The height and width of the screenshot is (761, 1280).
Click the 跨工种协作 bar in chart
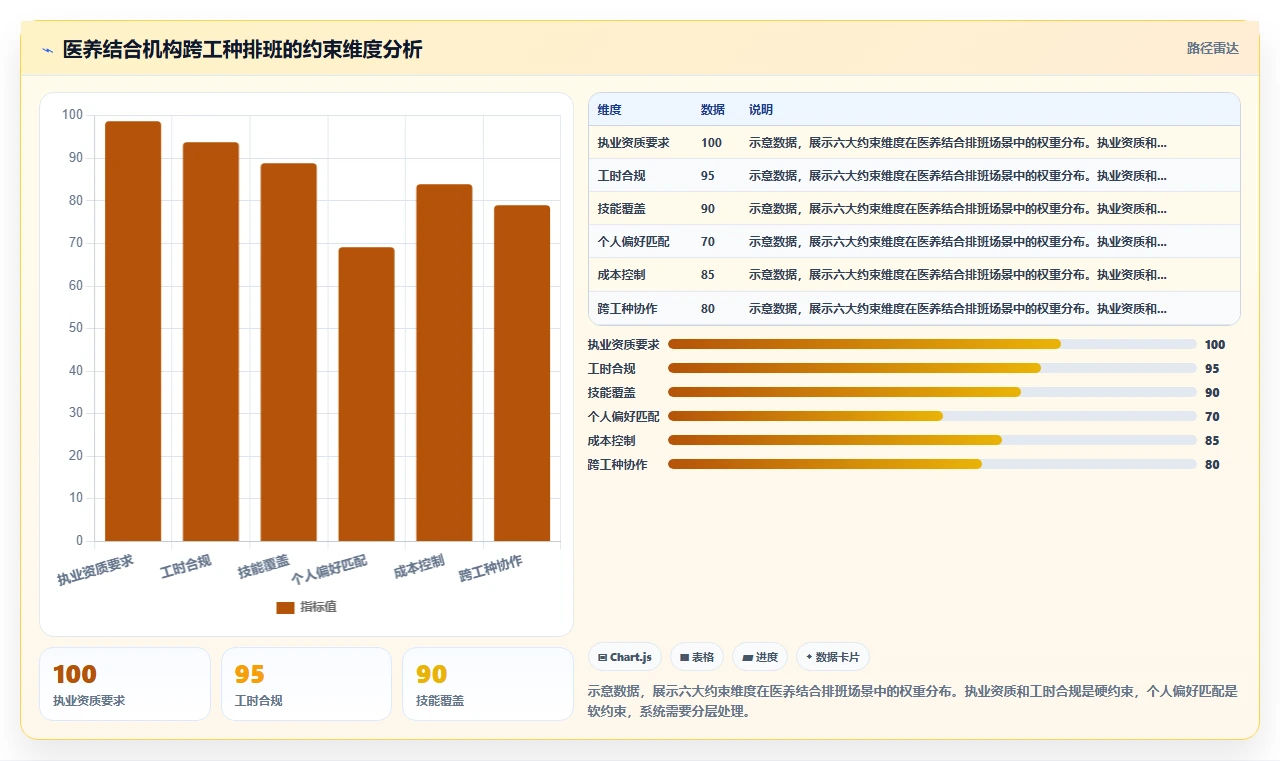click(x=522, y=373)
